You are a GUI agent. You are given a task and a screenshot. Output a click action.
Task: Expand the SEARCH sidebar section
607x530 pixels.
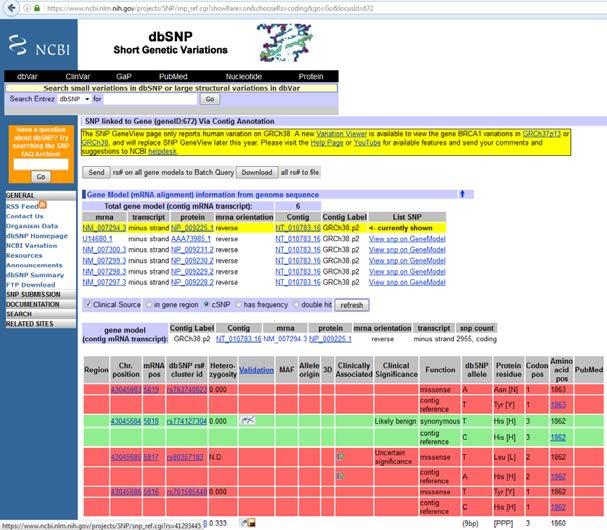[x=40, y=314]
